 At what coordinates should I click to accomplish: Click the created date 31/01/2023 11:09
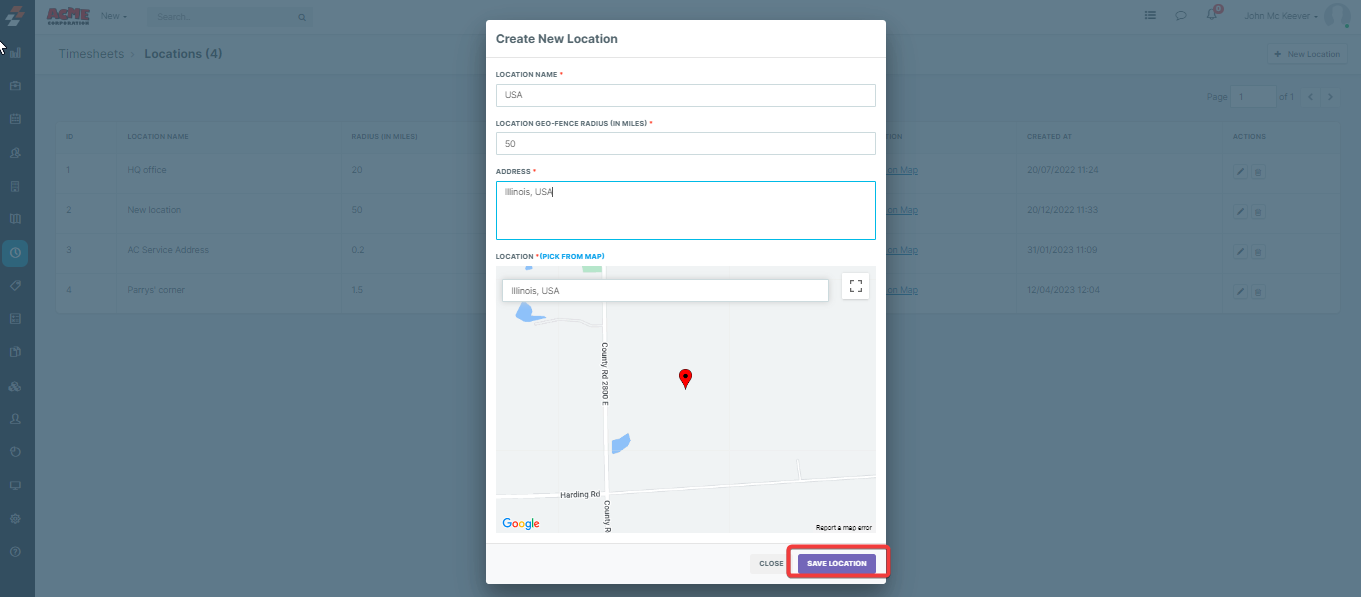[1063, 250]
